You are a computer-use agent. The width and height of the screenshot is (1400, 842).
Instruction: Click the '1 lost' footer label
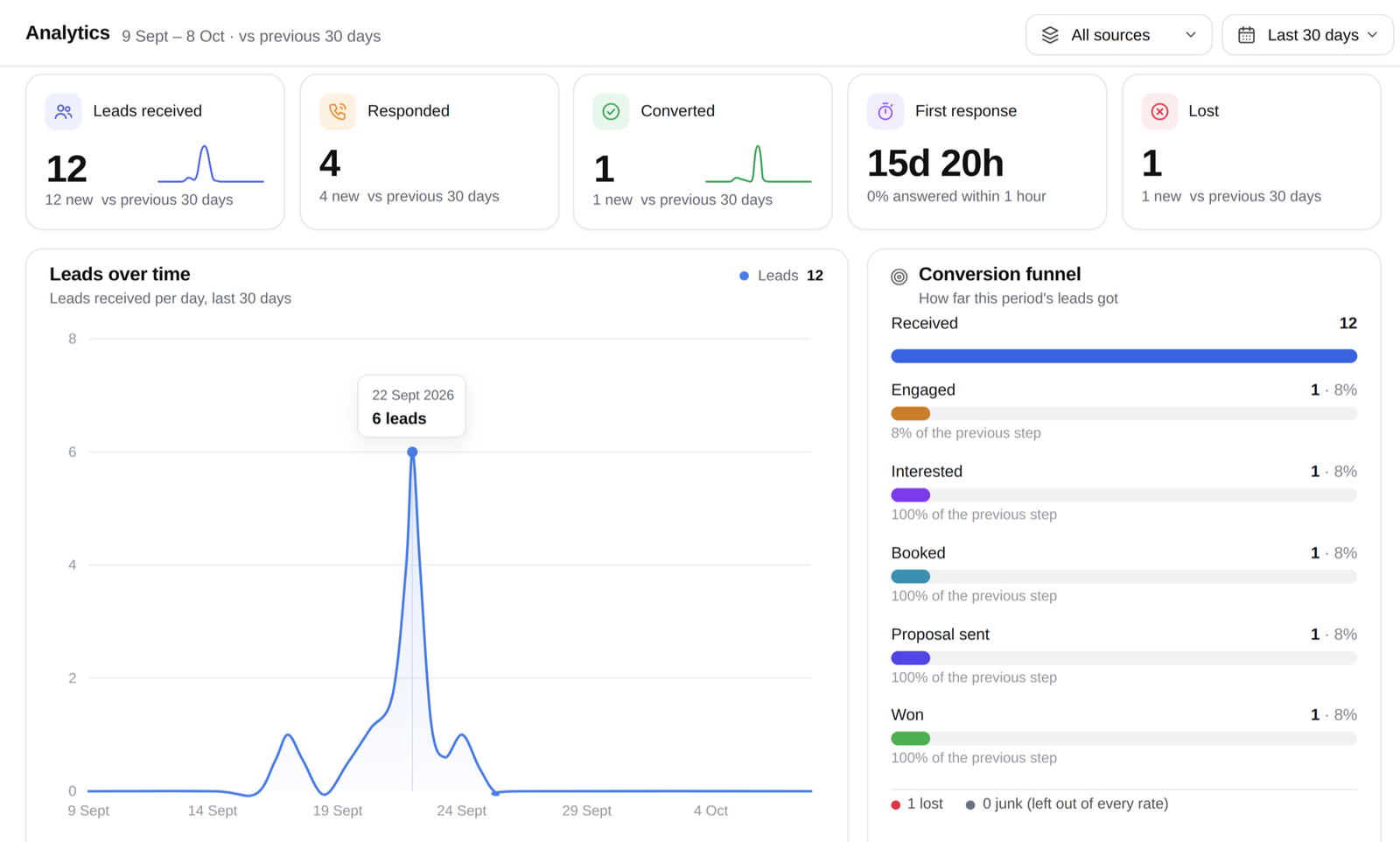click(925, 803)
